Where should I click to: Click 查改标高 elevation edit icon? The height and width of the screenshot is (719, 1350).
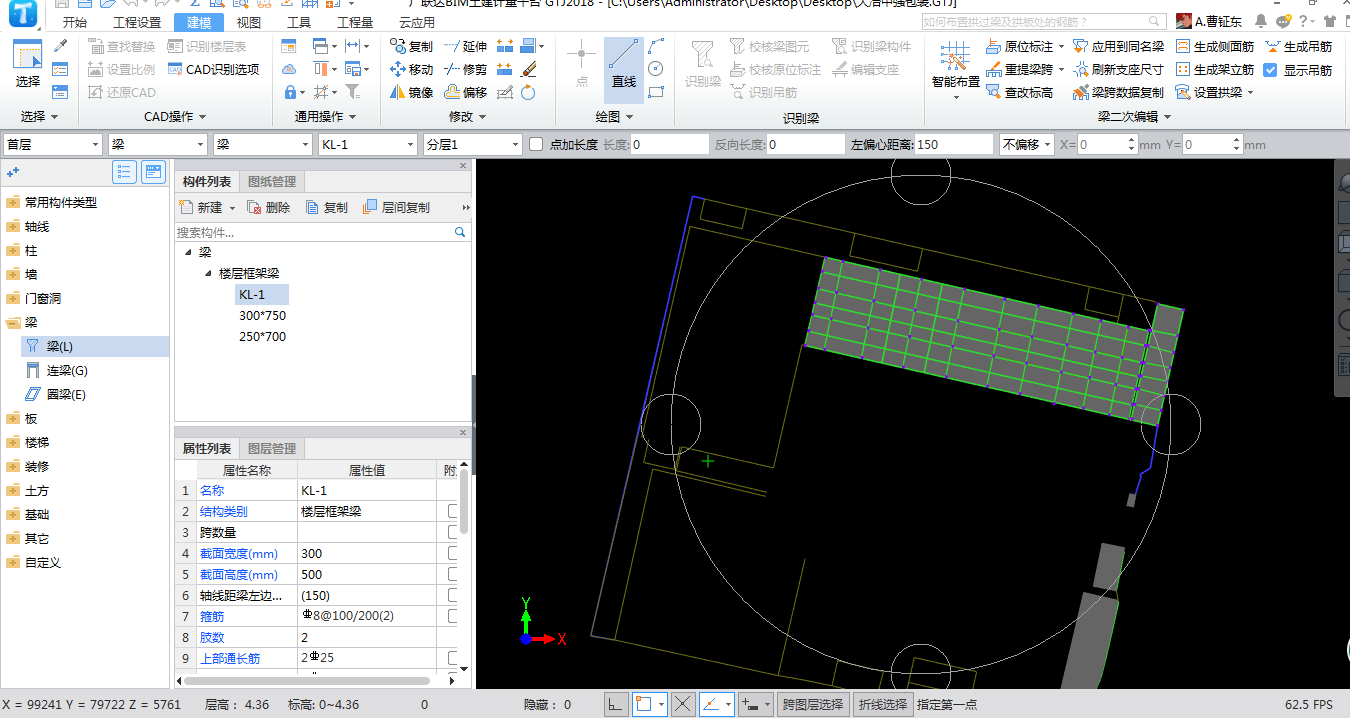1019,92
